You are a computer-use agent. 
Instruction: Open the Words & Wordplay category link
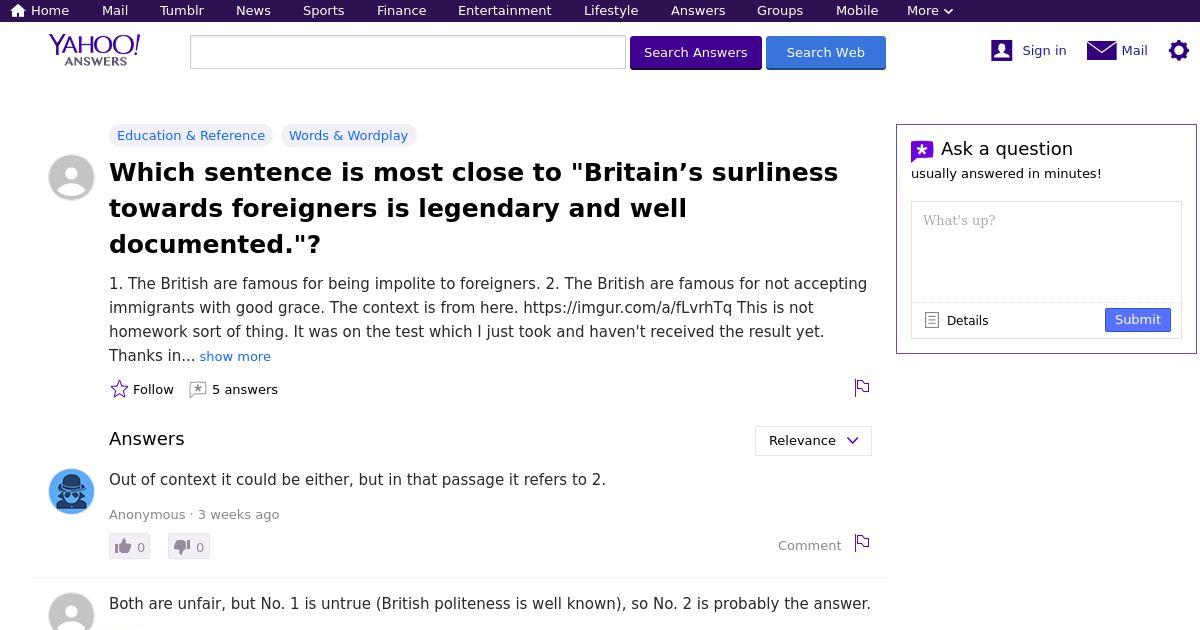pos(348,135)
